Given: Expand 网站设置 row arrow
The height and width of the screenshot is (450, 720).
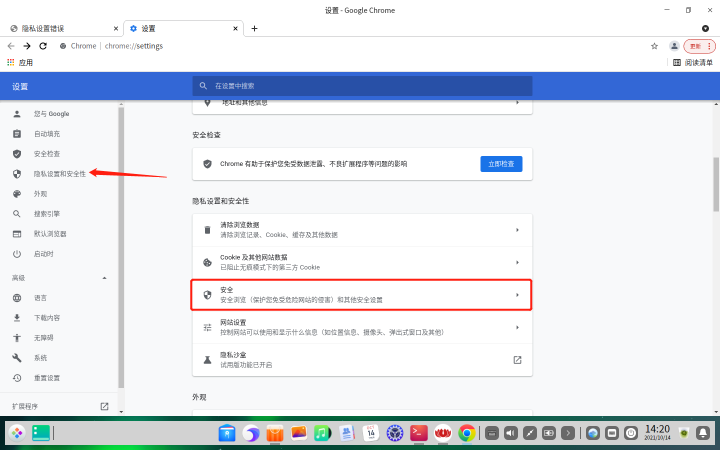Looking at the screenshot, I should (x=517, y=327).
